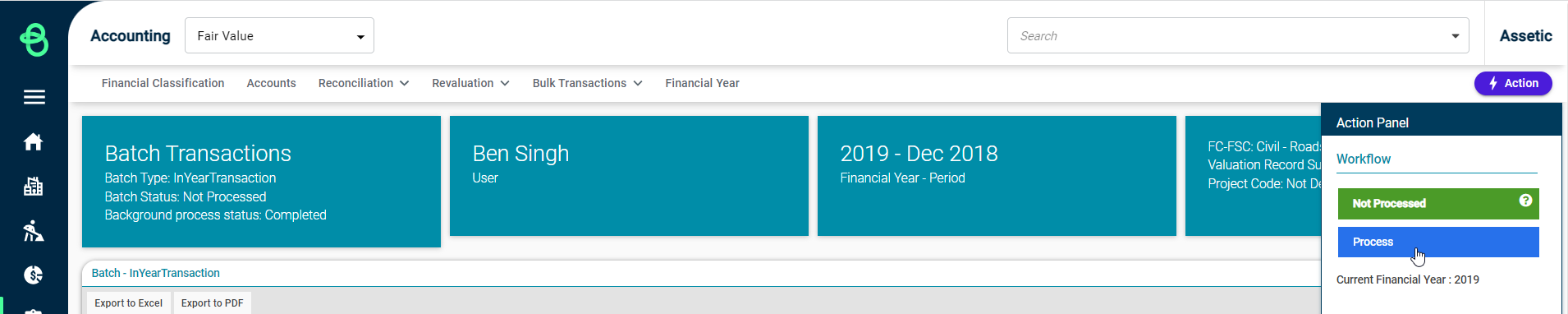Click the Assetic green logo icon
The width and height of the screenshot is (1568, 314).
(34, 39)
